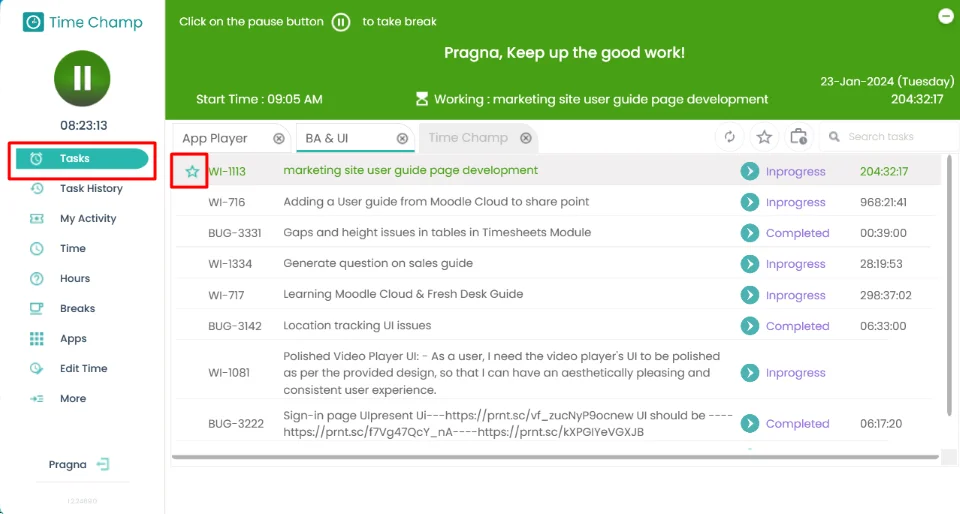The width and height of the screenshot is (960, 514).
Task: Refresh the task list
Action: pyautogui.click(x=729, y=136)
